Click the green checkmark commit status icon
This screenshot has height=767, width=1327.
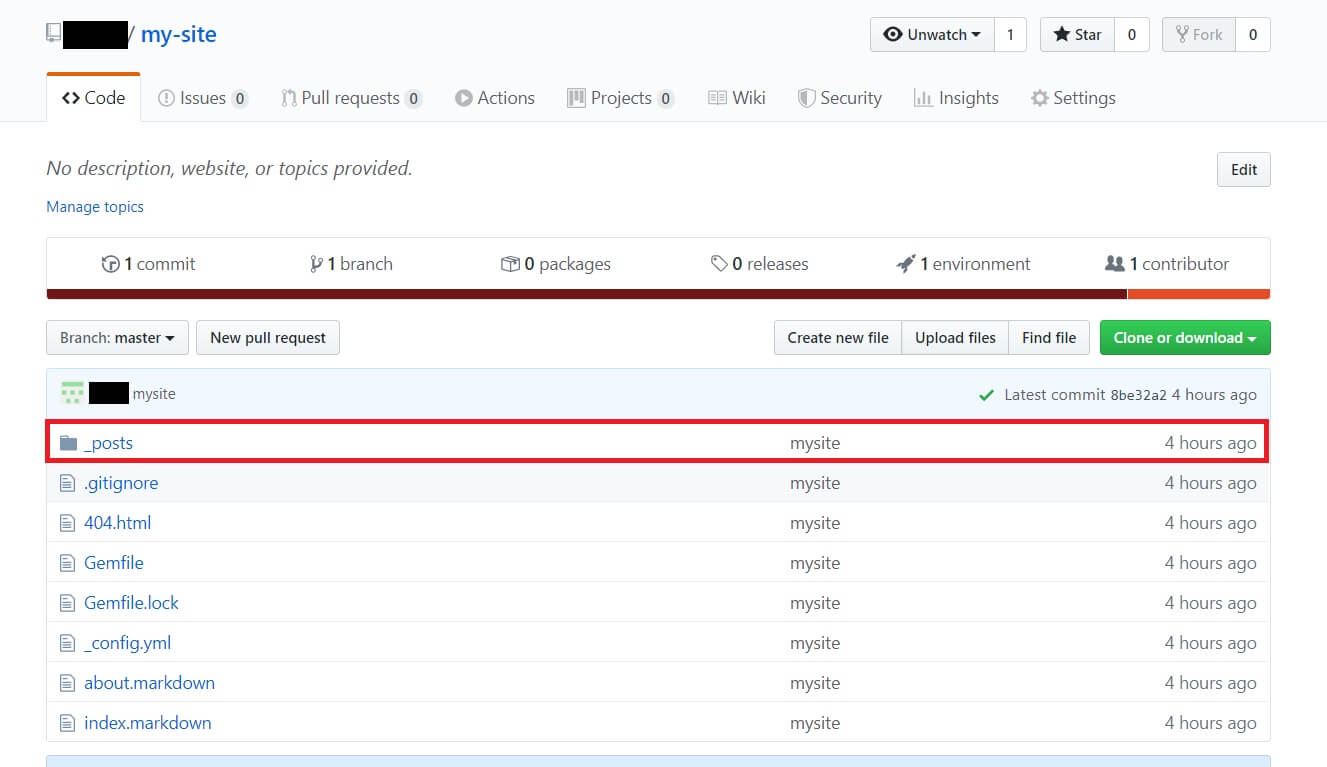point(987,395)
